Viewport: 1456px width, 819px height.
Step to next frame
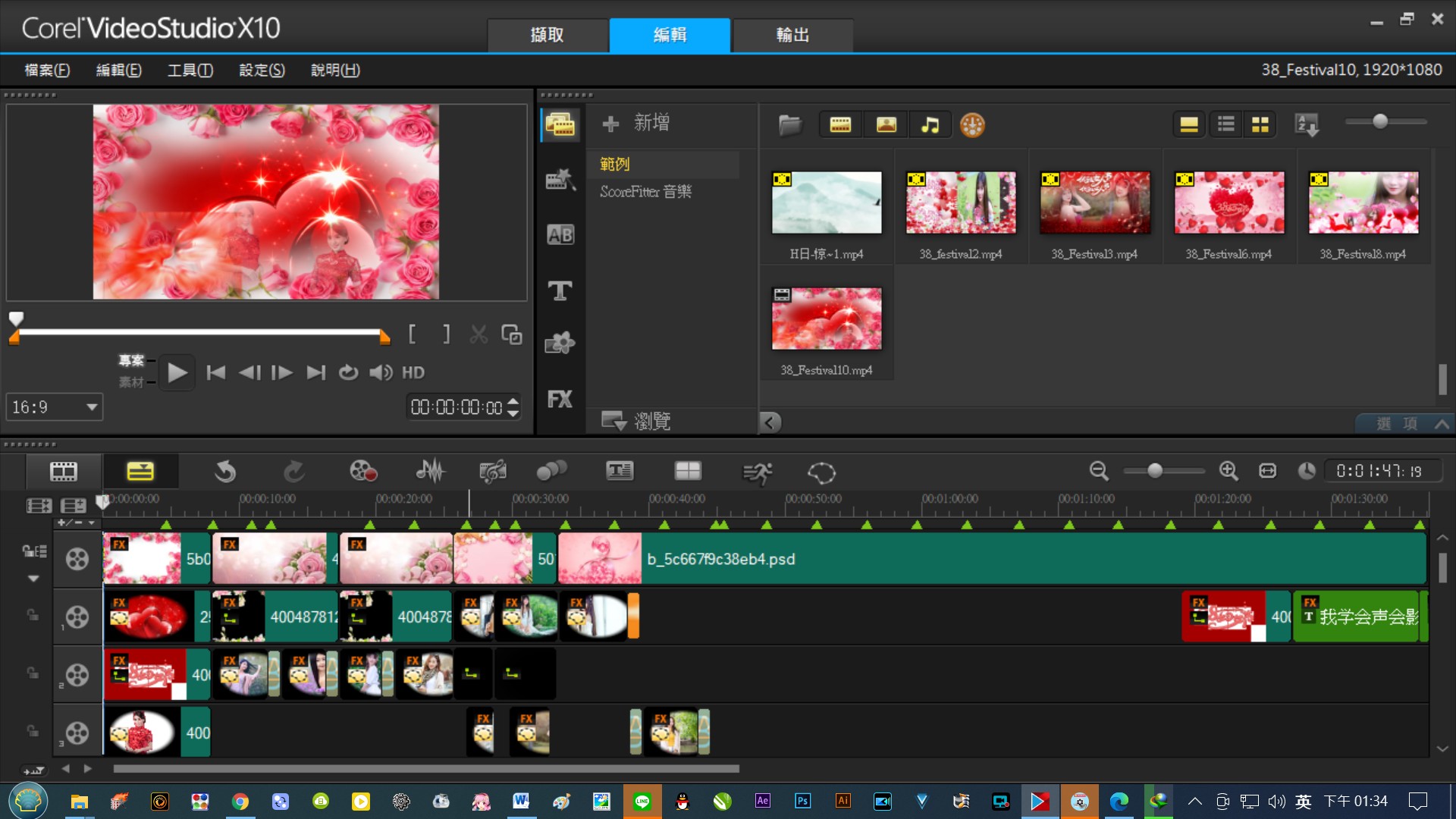282,372
